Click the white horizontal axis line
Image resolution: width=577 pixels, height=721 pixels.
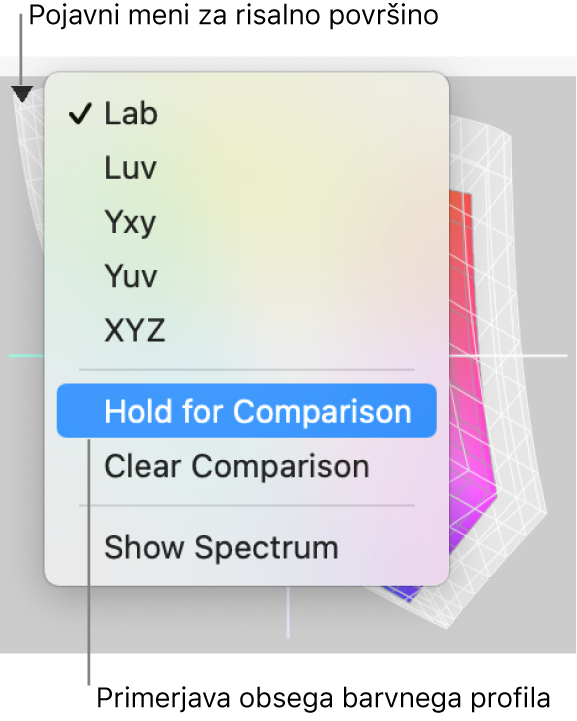click(x=508, y=355)
